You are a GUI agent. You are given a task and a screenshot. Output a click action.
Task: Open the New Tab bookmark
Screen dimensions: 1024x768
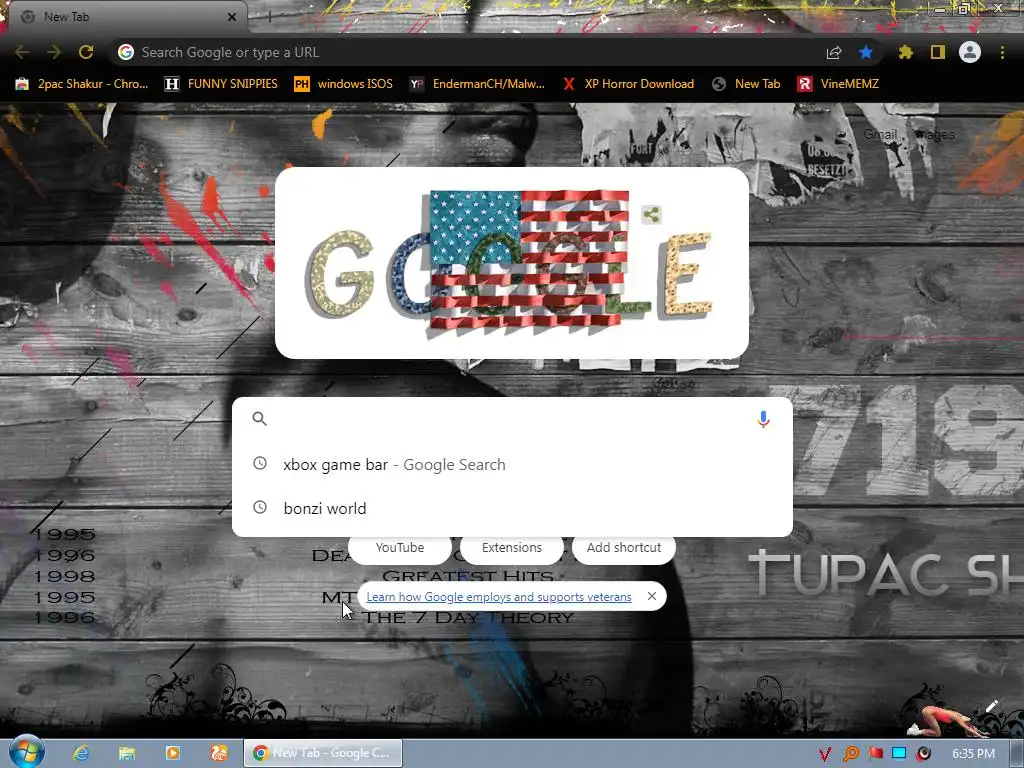[x=746, y=84]
